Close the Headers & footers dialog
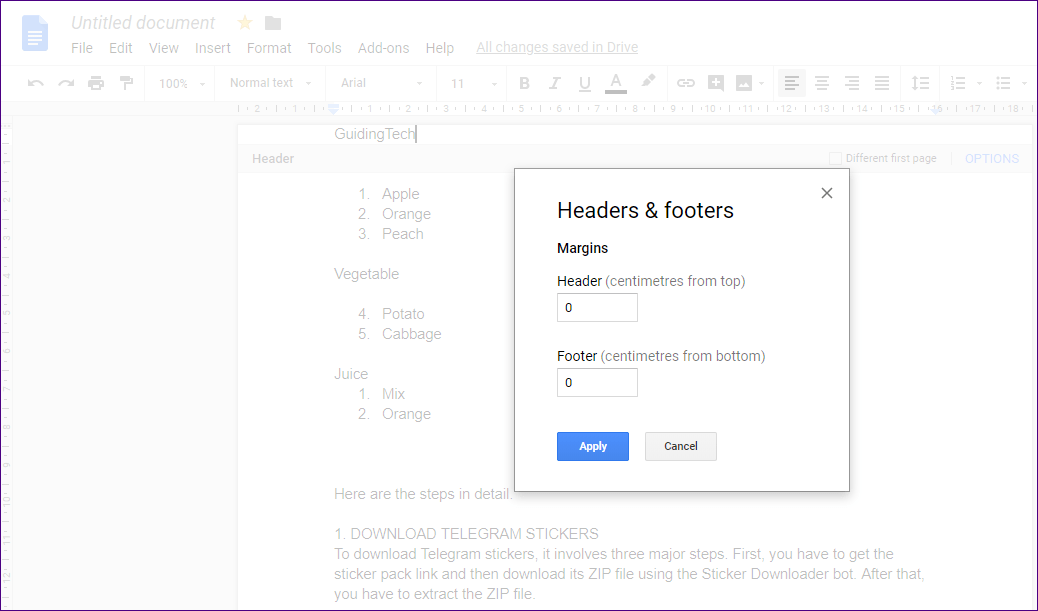 click(x=827, y=193)
